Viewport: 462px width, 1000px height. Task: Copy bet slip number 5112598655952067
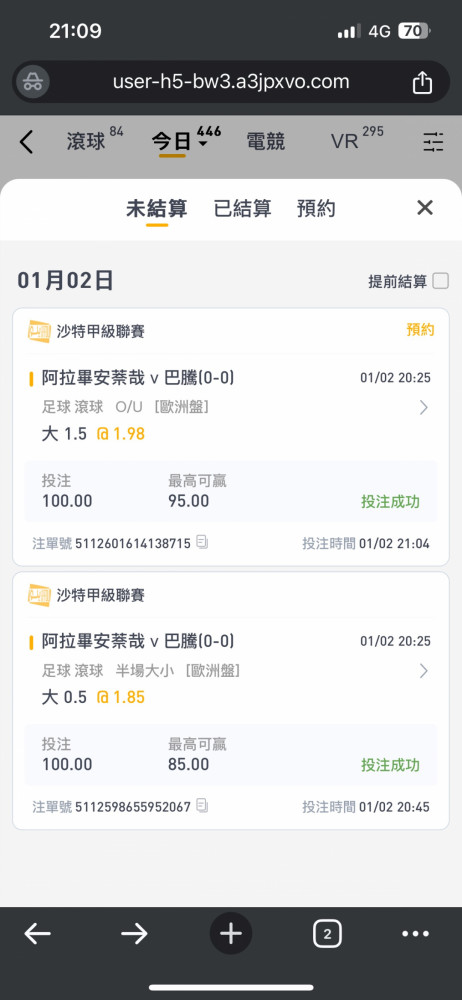point(202,806)
